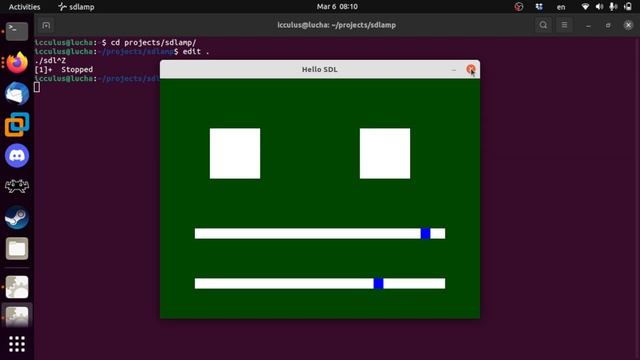The width and height of the screenshot is (640, 360).
Task: Select the second running sdlamp app icon at the dock bottom
Action: [x=17, y=316]
